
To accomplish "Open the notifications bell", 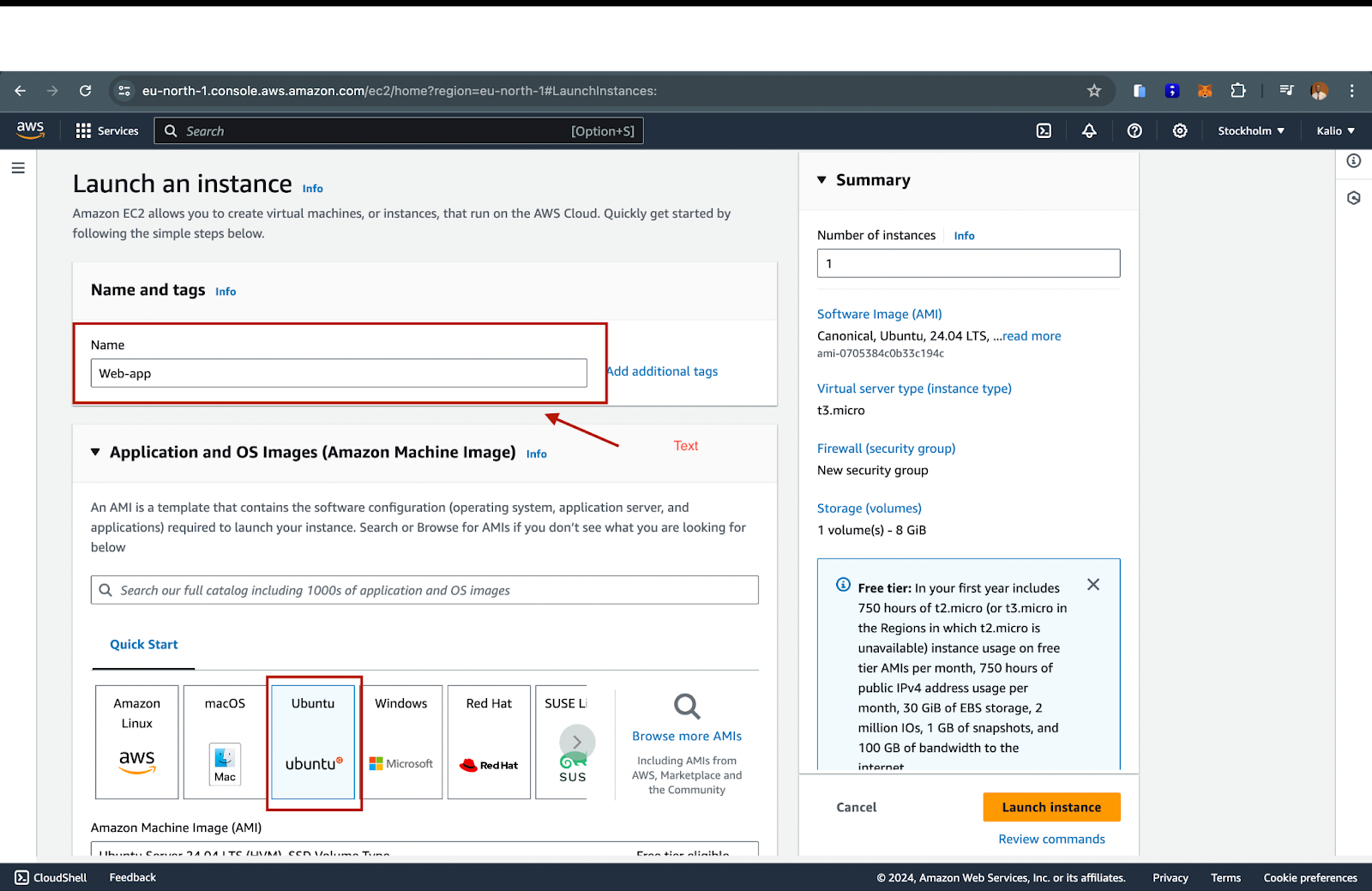I will tap(1089, 131).
